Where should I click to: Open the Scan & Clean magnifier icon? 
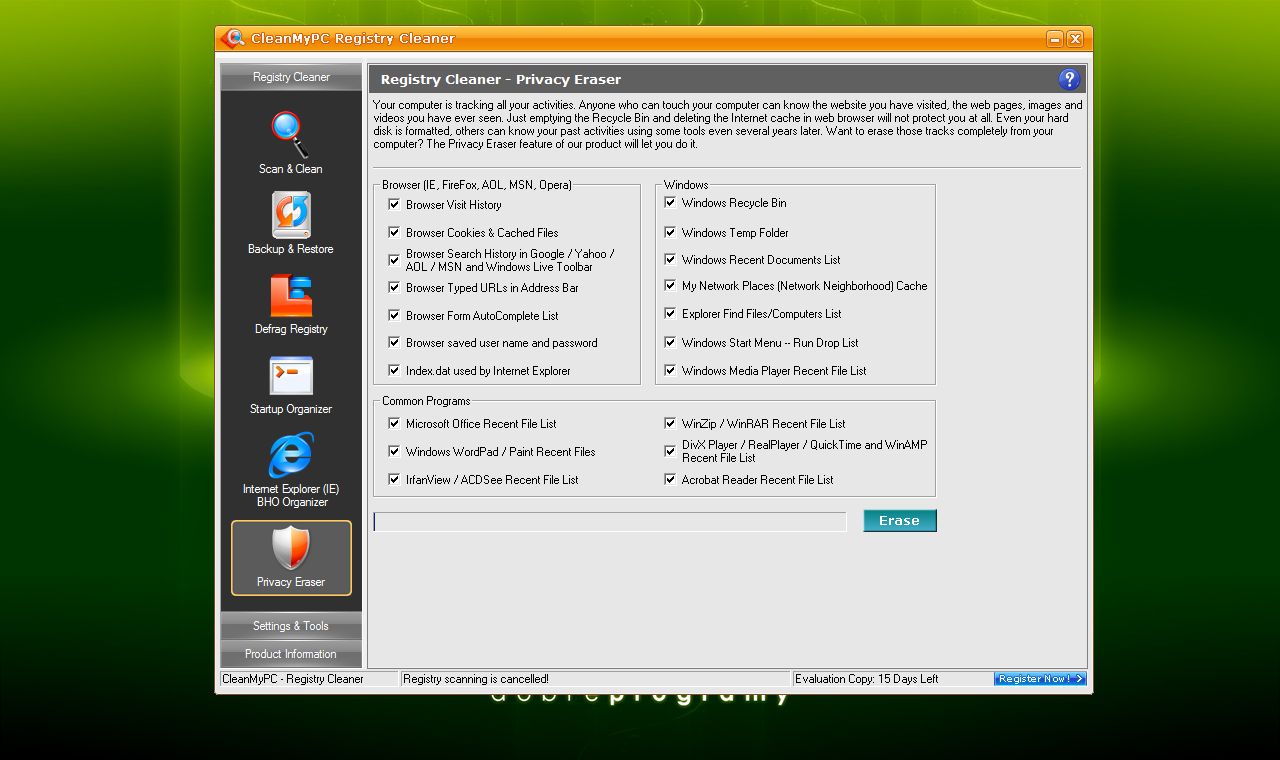[x=290, y=135]
